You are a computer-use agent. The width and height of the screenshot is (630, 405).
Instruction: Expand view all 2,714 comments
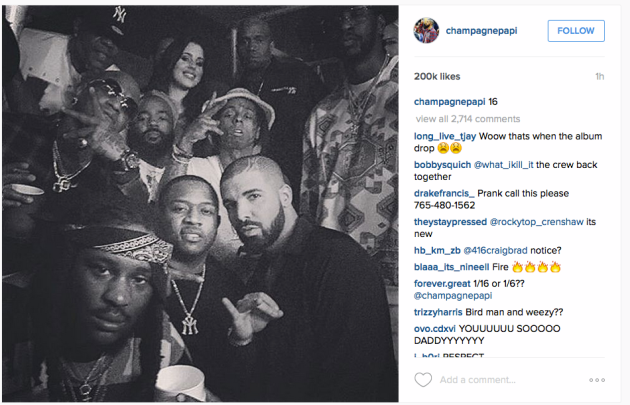(468, 119)
